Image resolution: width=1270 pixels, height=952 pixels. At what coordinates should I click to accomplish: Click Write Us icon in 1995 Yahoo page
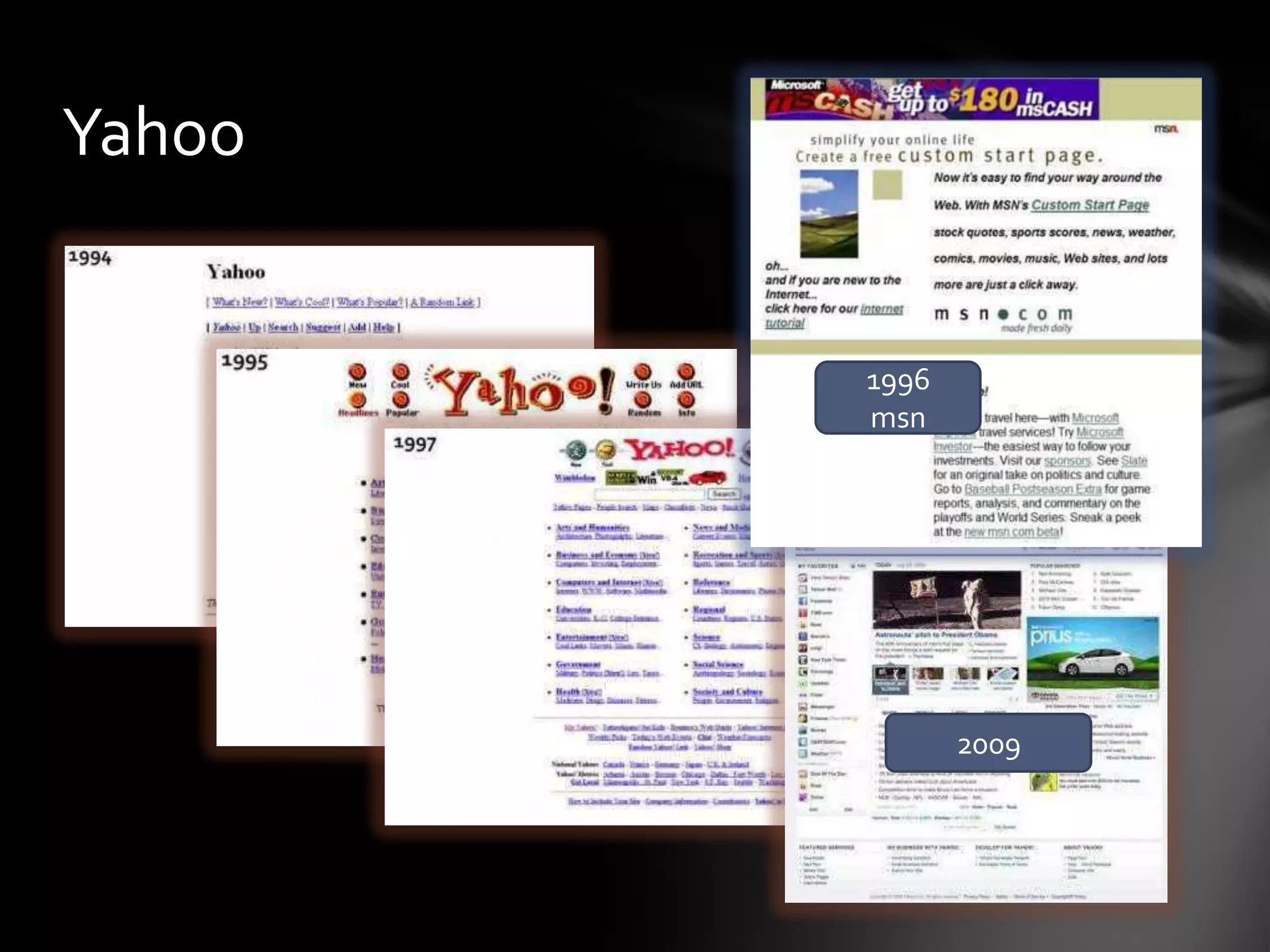click(643, 376)
